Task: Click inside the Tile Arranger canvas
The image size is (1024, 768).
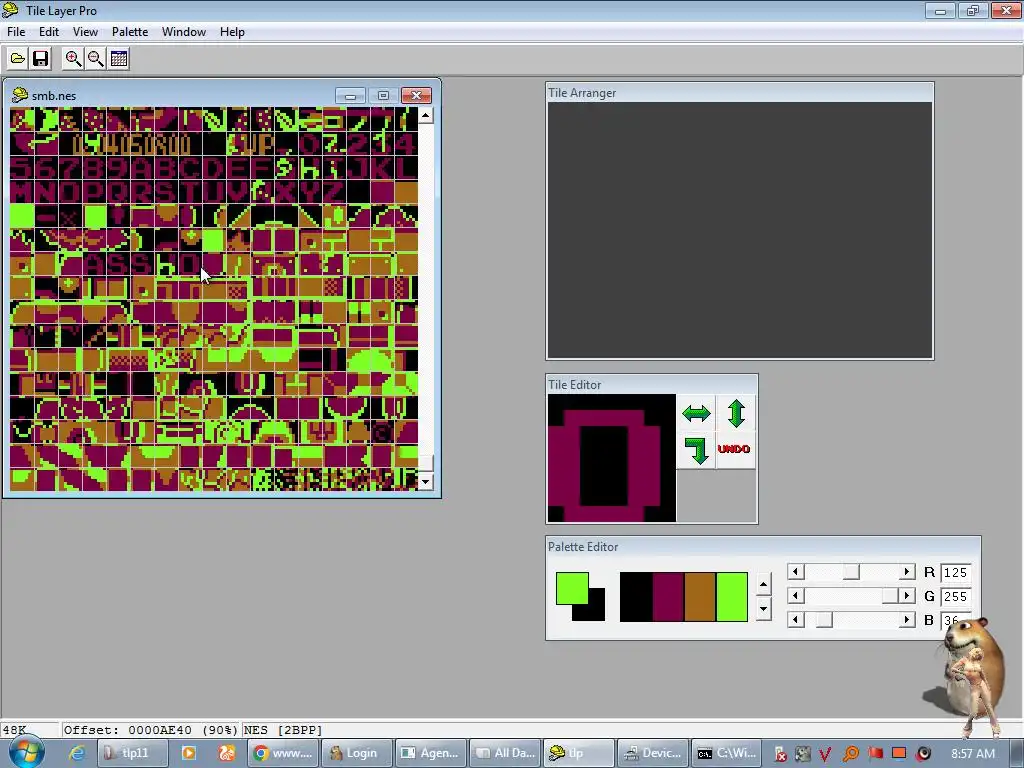Action: 739,230
